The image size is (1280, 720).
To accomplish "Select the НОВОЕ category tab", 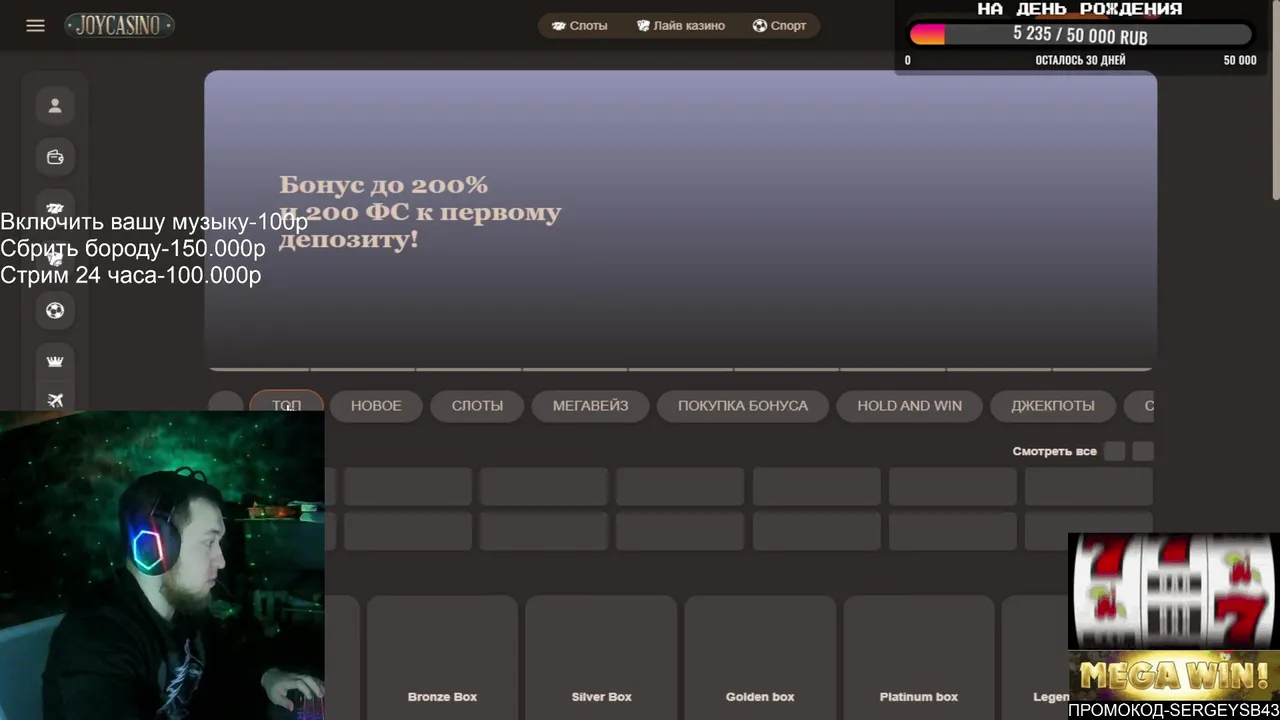I will point(376,406).
